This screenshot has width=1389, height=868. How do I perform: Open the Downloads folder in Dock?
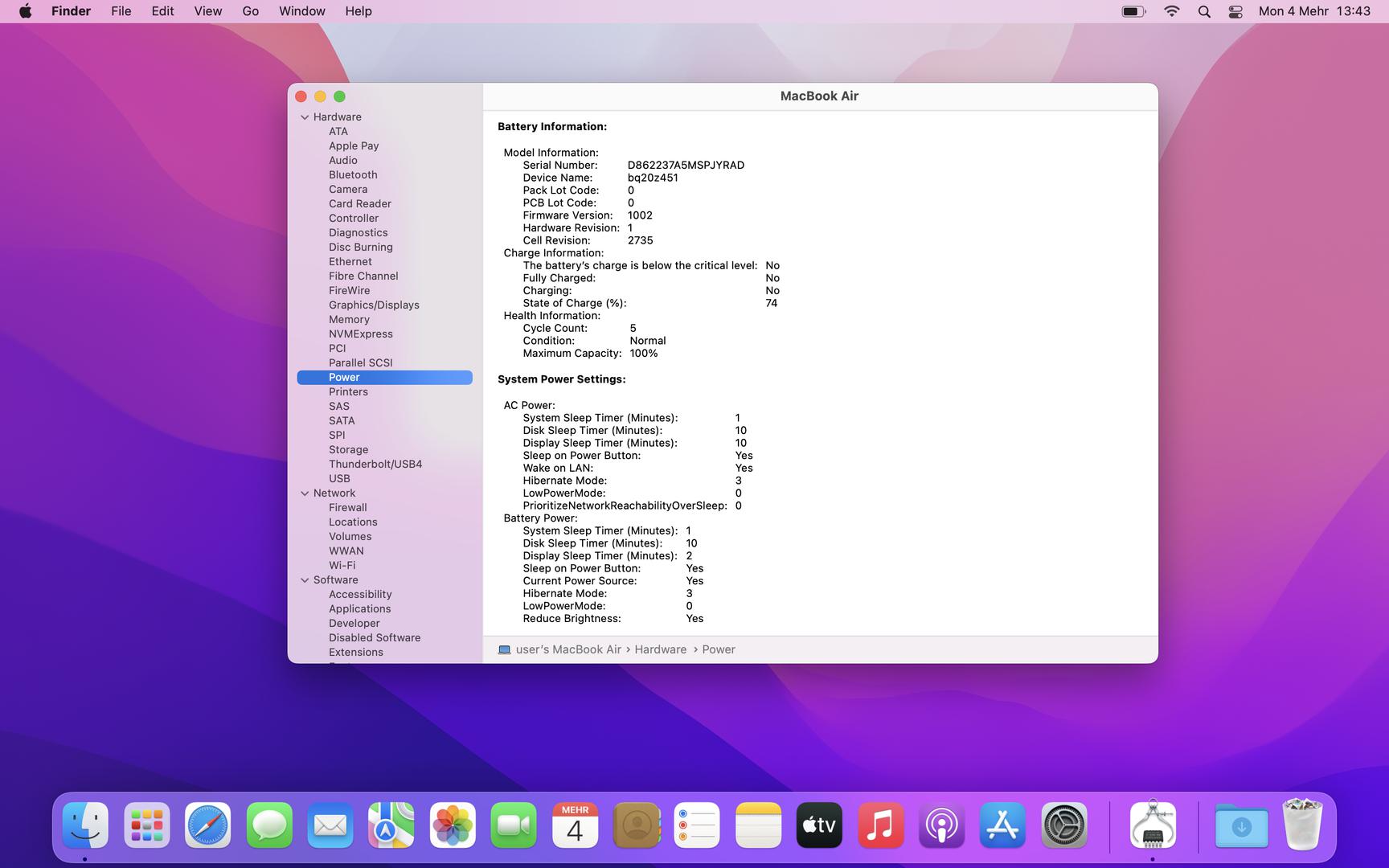point(1240,825)
